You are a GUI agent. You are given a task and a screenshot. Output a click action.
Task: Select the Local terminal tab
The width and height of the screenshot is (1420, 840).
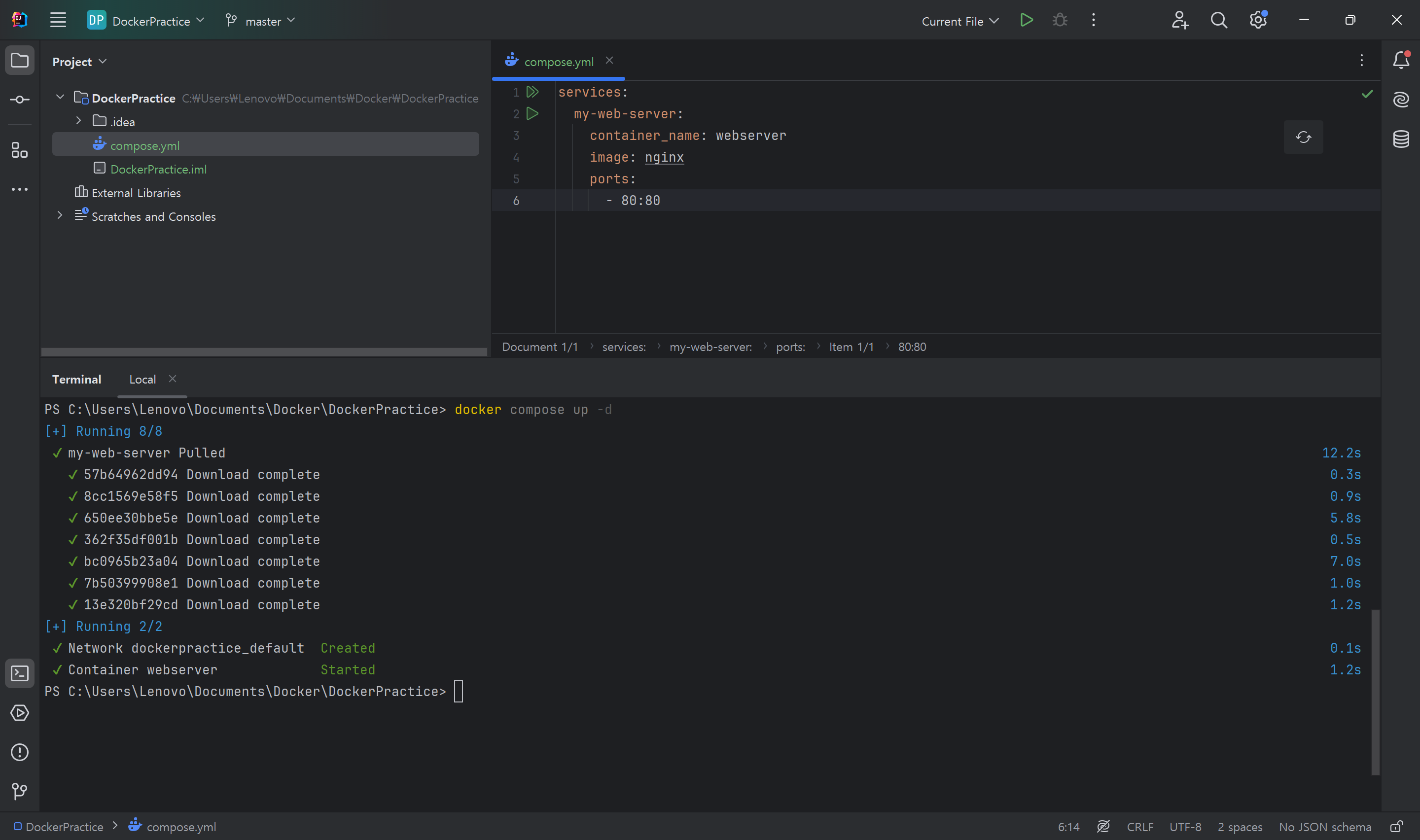(142, 379)
